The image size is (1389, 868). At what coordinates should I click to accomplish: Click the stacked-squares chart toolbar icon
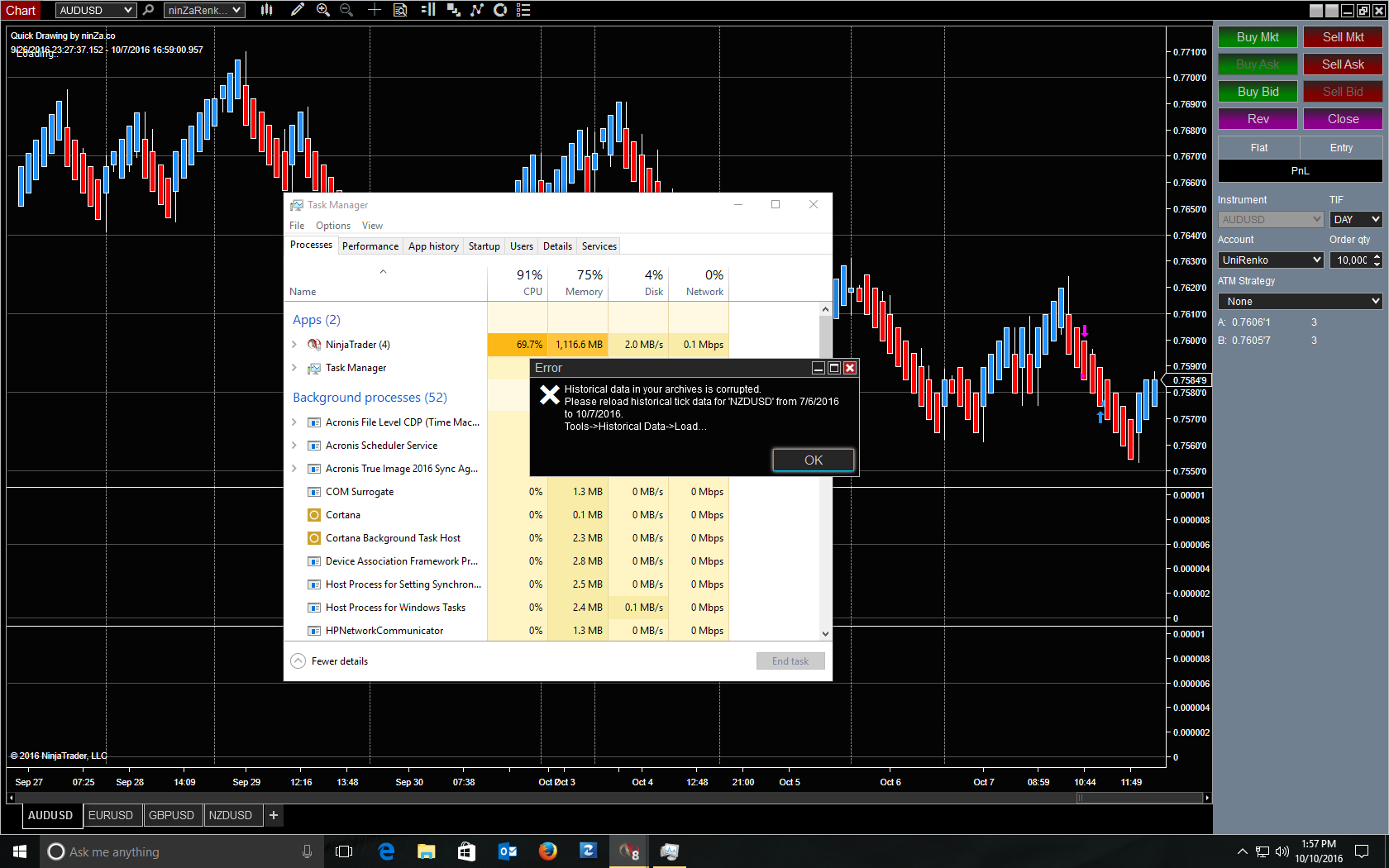(454, 10)
